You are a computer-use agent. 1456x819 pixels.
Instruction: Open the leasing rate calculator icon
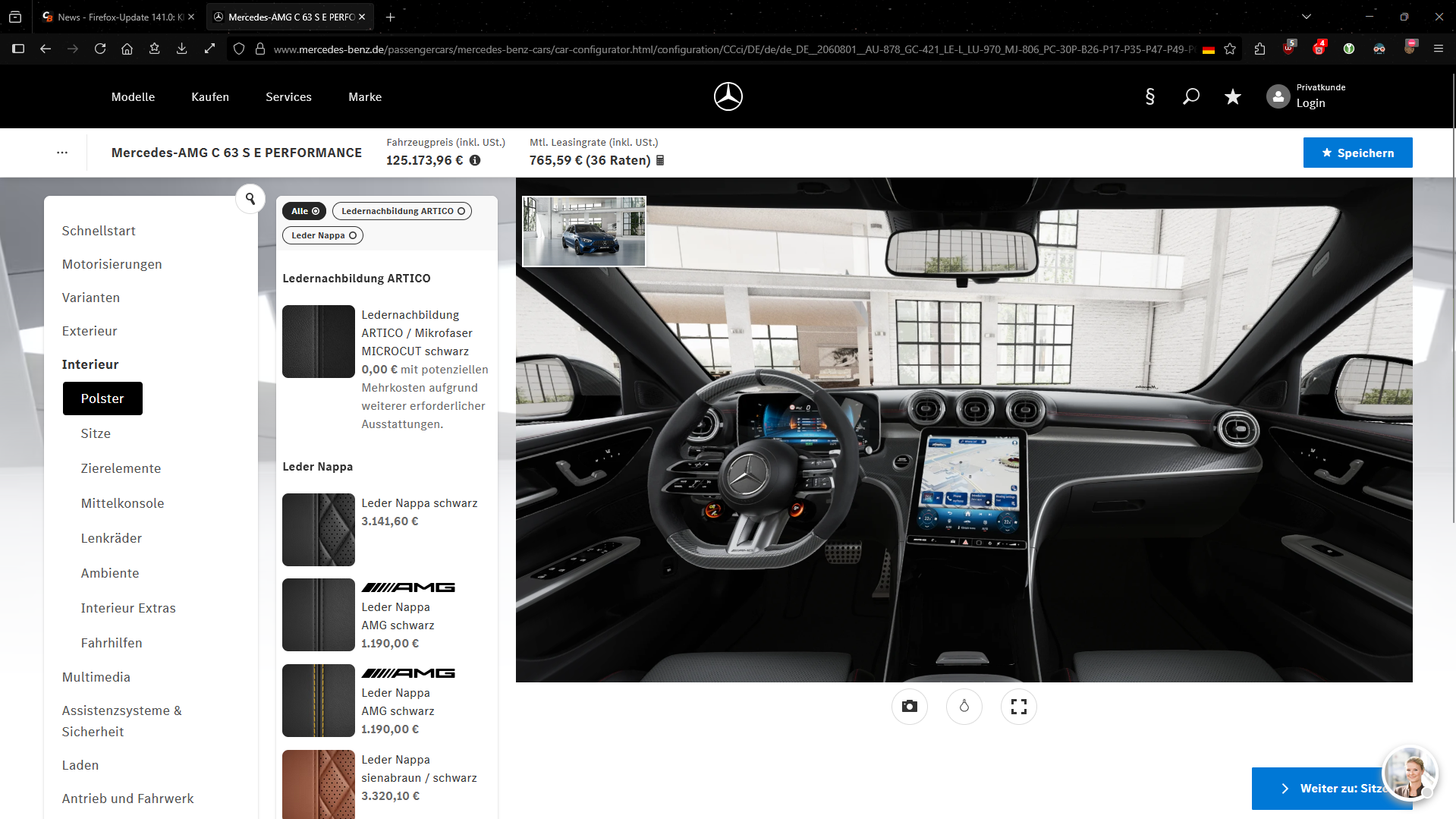pos(660,160)
